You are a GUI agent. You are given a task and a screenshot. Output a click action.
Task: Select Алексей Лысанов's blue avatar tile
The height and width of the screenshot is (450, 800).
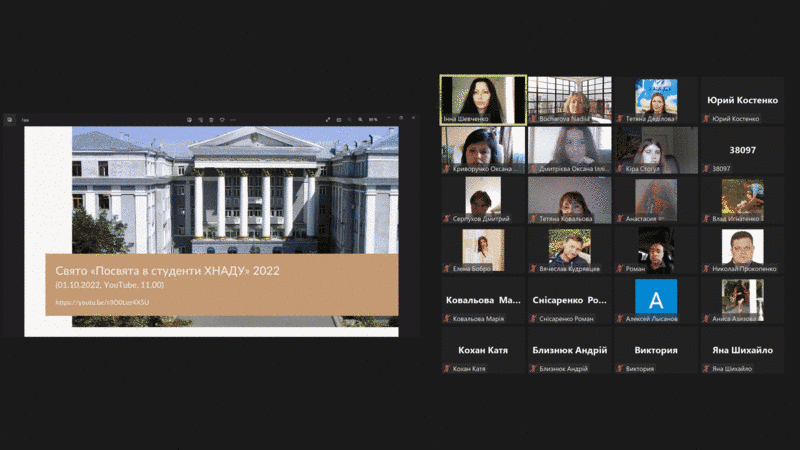(x=656, y=299)
